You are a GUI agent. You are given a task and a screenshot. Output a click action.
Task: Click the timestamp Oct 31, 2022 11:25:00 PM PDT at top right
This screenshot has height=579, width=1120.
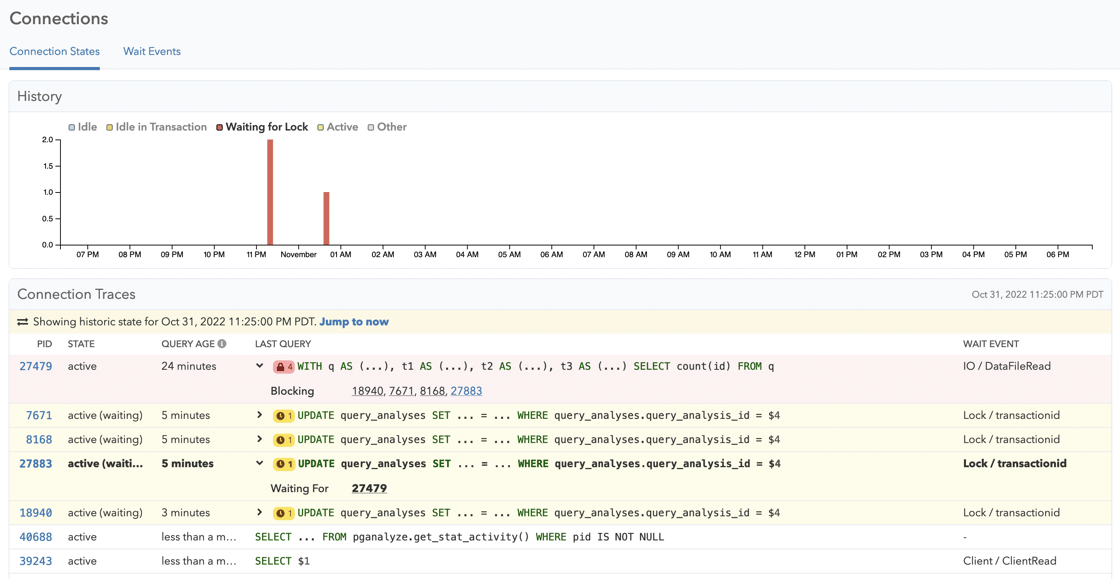tap(1037, 294)
